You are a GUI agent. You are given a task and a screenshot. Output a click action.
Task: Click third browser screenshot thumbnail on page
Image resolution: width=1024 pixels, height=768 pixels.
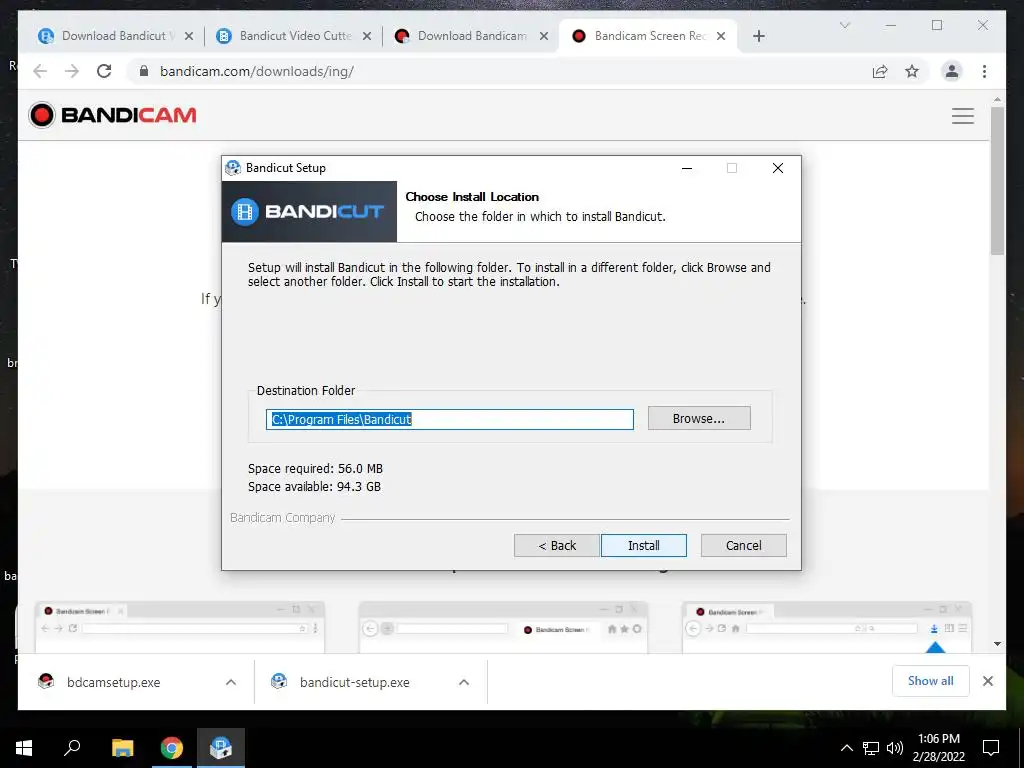(827, 628)
